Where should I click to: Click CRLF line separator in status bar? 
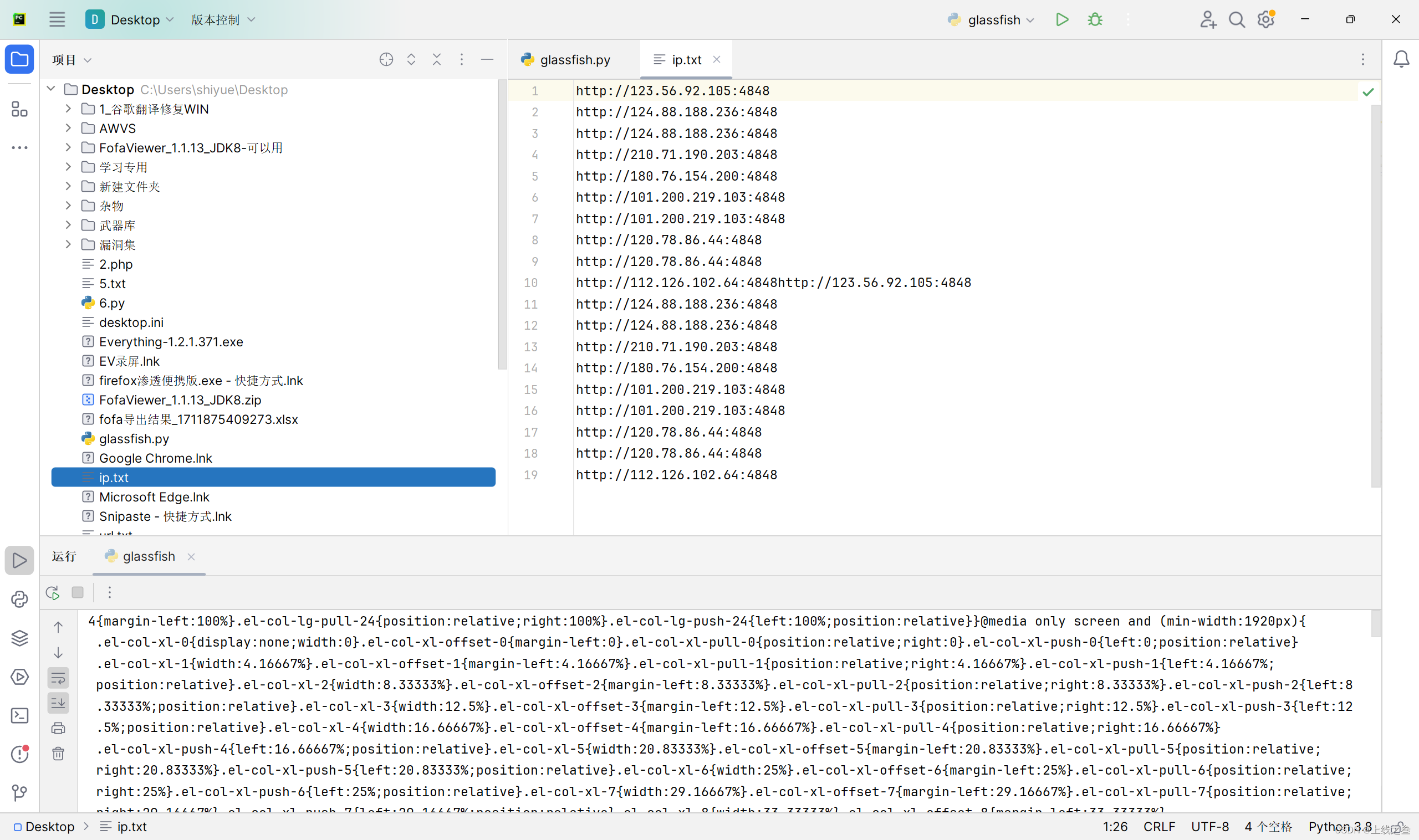pos(1158,826)
